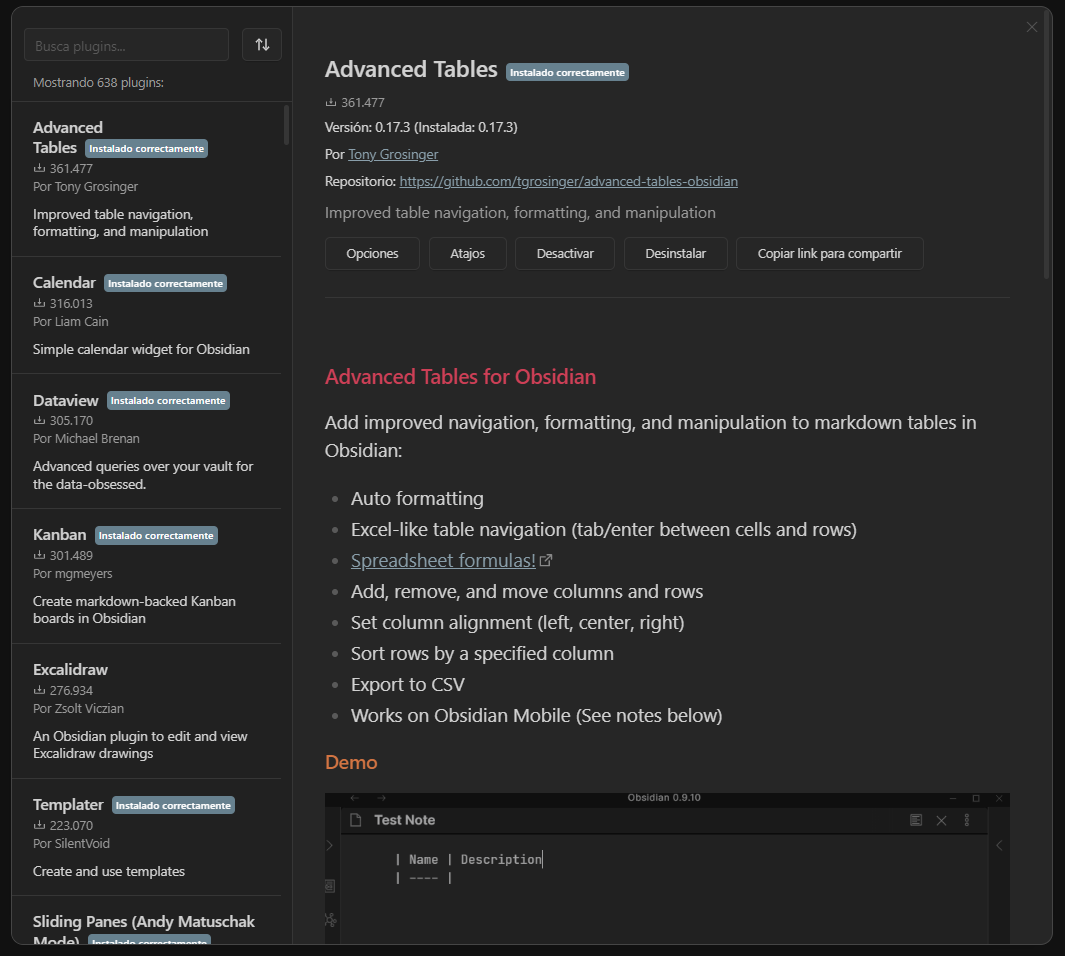The height and width of the screenshot is (956, 1065).
Task: Click 'Create and use templates' description
Action: point(109,871)
